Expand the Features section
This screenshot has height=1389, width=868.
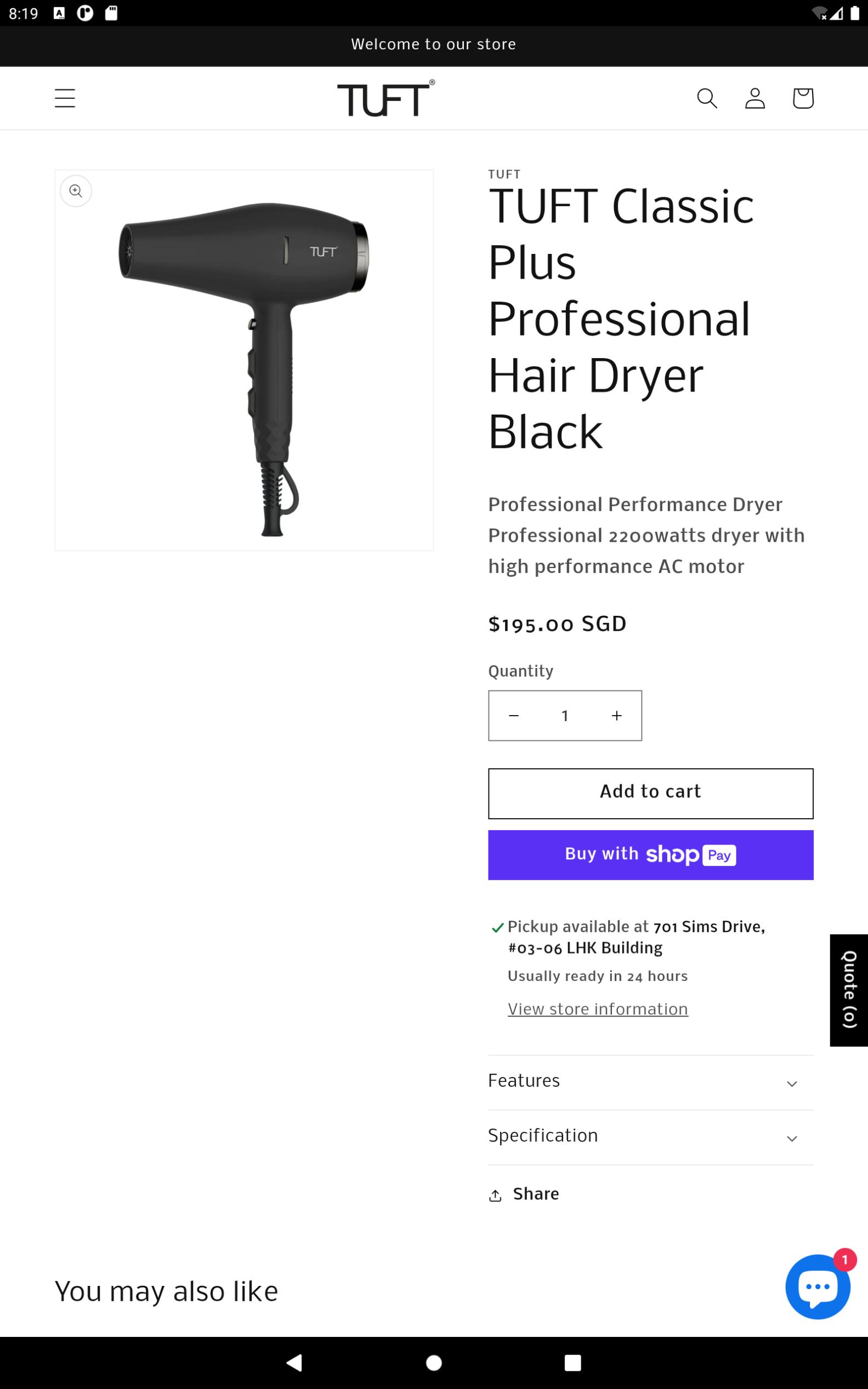(x=650, y=1081)
